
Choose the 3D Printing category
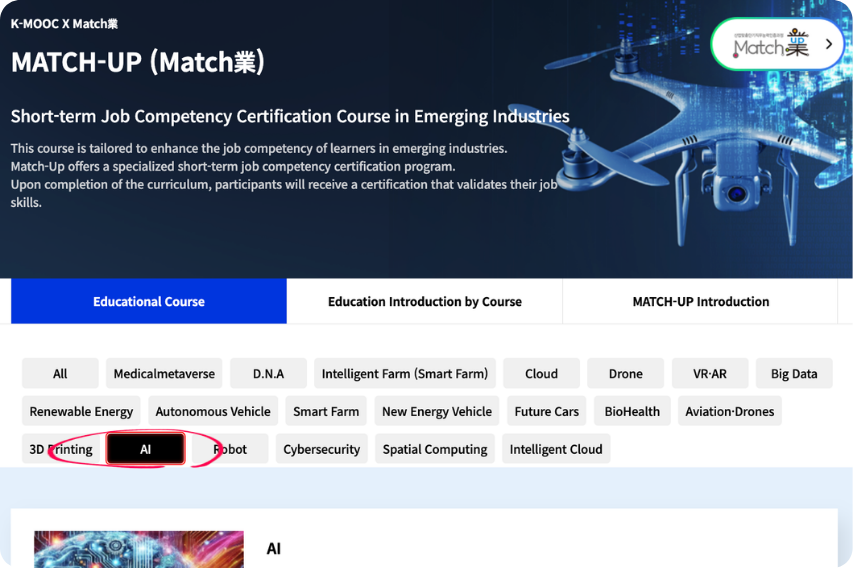click(x=61, y=449)
